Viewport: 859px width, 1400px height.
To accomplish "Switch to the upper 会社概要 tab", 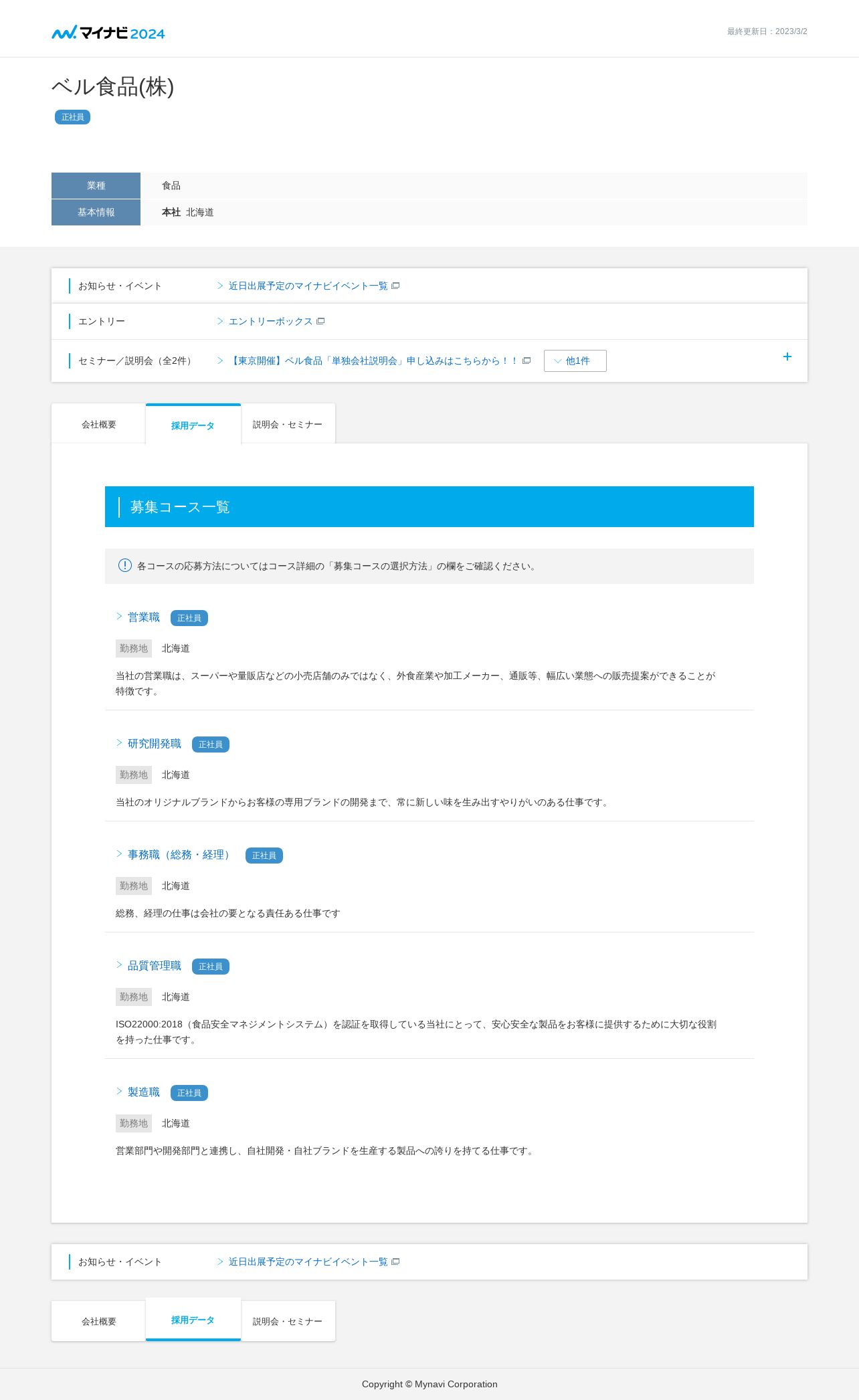I will (x=98, y=424).
